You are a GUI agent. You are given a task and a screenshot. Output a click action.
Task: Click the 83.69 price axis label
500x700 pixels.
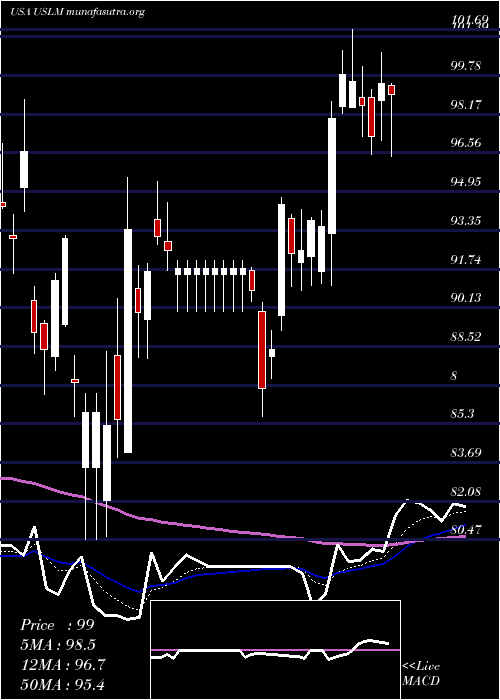(x=466, y=453)
